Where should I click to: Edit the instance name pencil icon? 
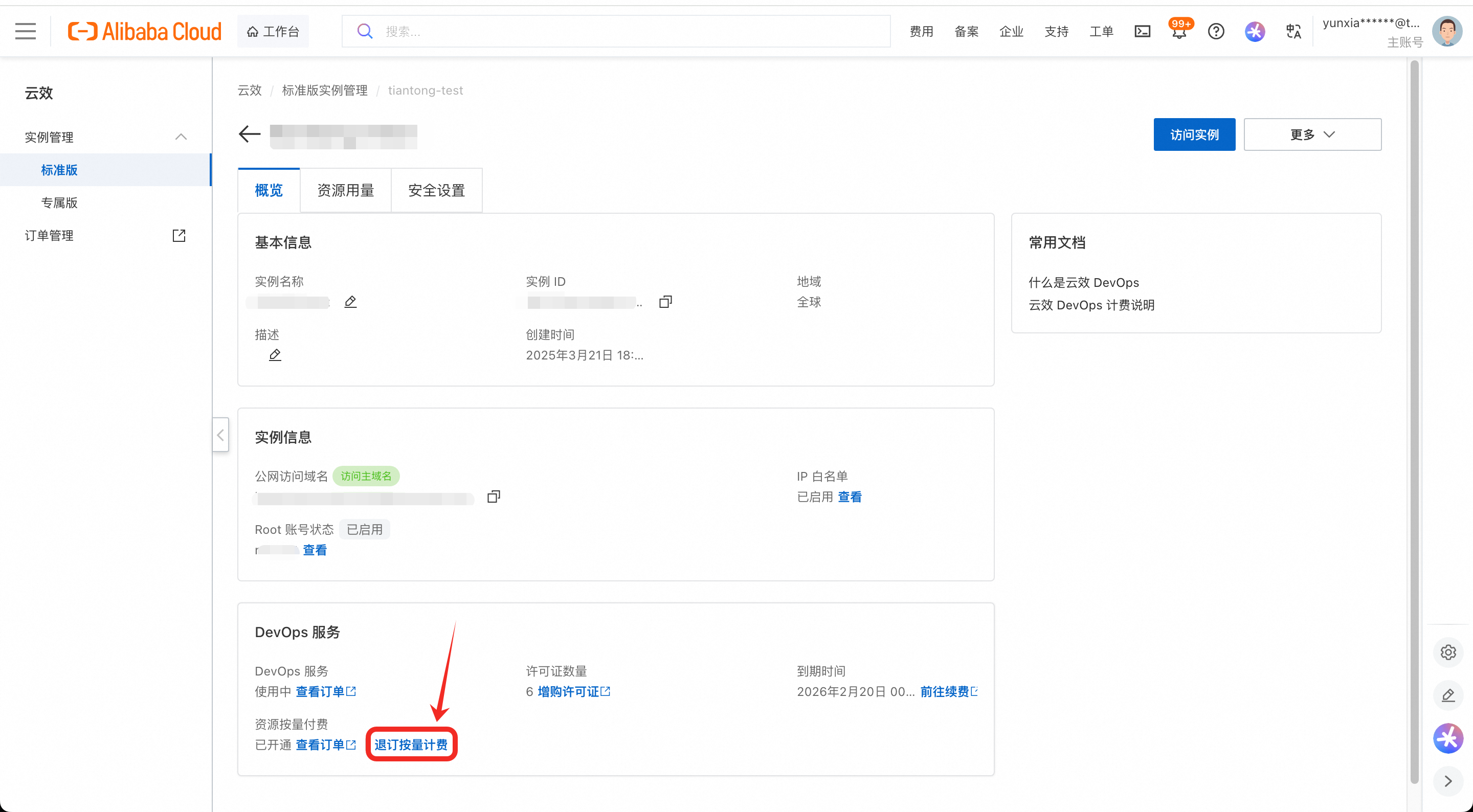pyautogui.click(x=350, y=301)
